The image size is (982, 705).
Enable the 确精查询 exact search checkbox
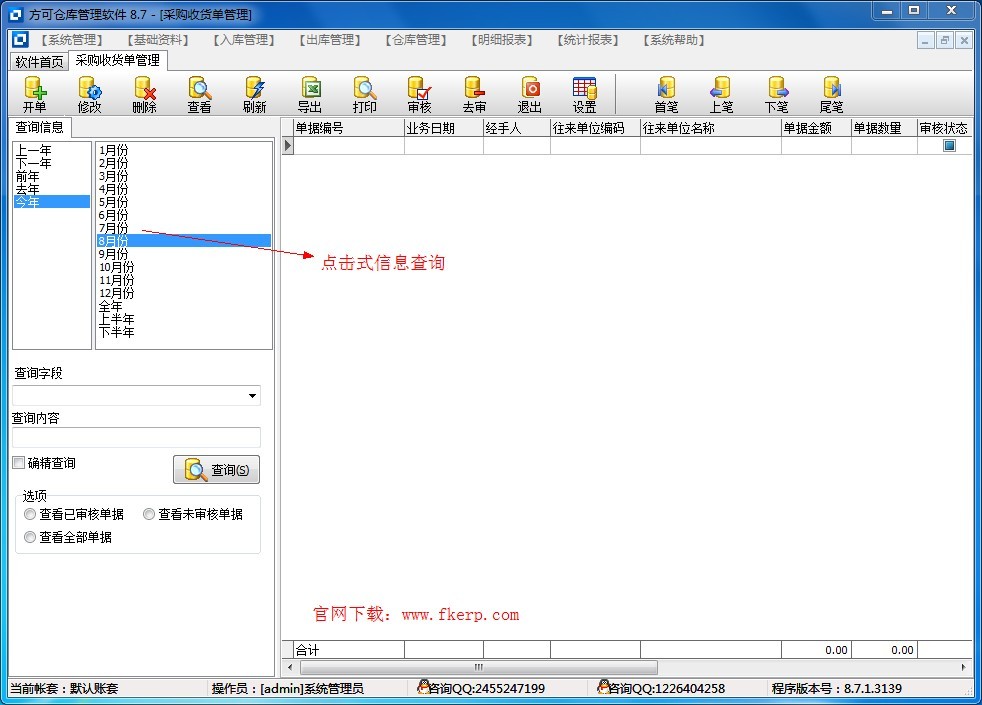19,463
